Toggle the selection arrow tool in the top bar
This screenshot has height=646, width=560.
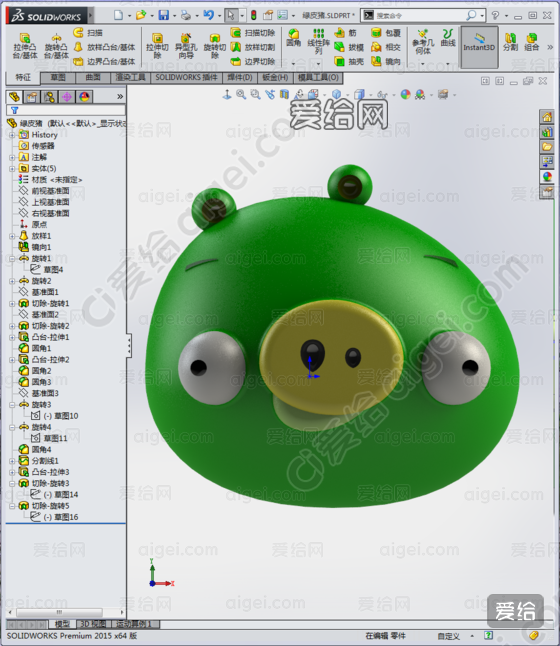coord(230,15)
